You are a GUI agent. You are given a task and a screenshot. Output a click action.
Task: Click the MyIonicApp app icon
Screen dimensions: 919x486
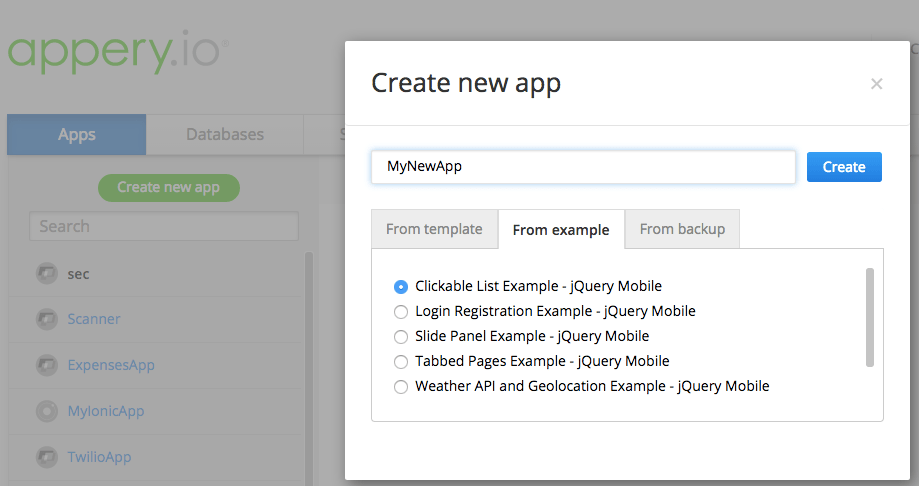46,411
